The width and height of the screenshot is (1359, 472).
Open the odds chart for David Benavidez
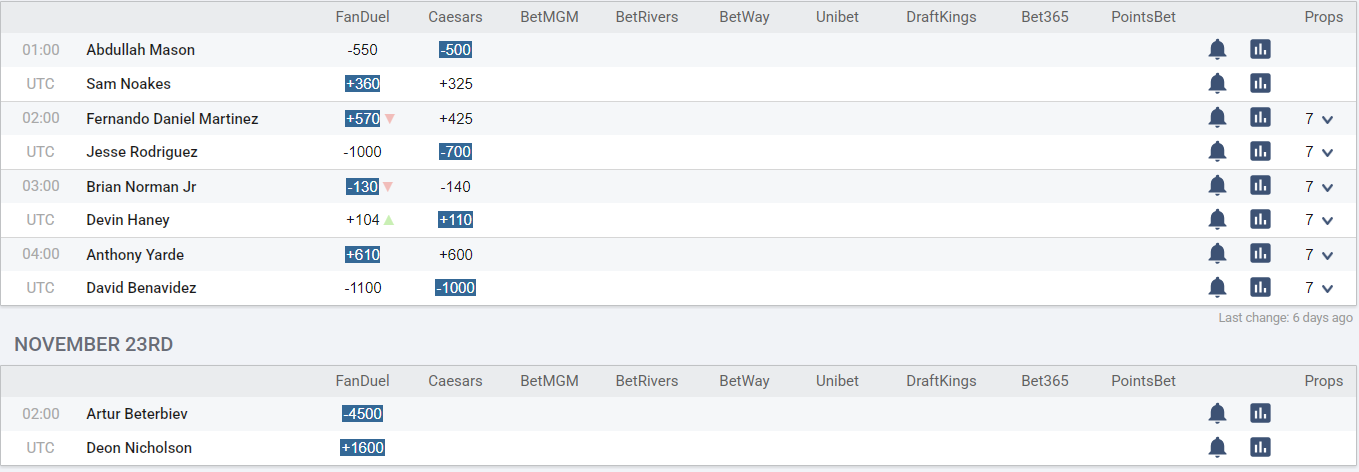pos(1260,288)
